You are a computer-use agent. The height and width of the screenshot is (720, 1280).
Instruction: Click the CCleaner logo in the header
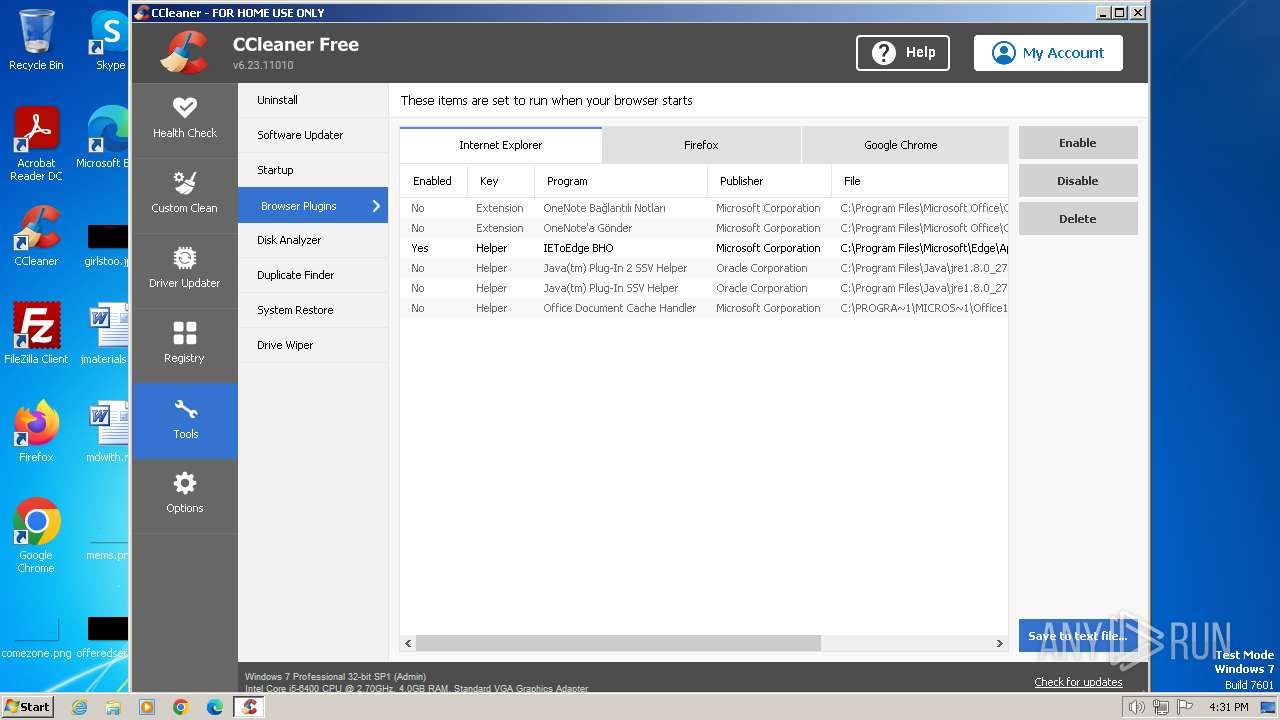click(x=184, y=52)
